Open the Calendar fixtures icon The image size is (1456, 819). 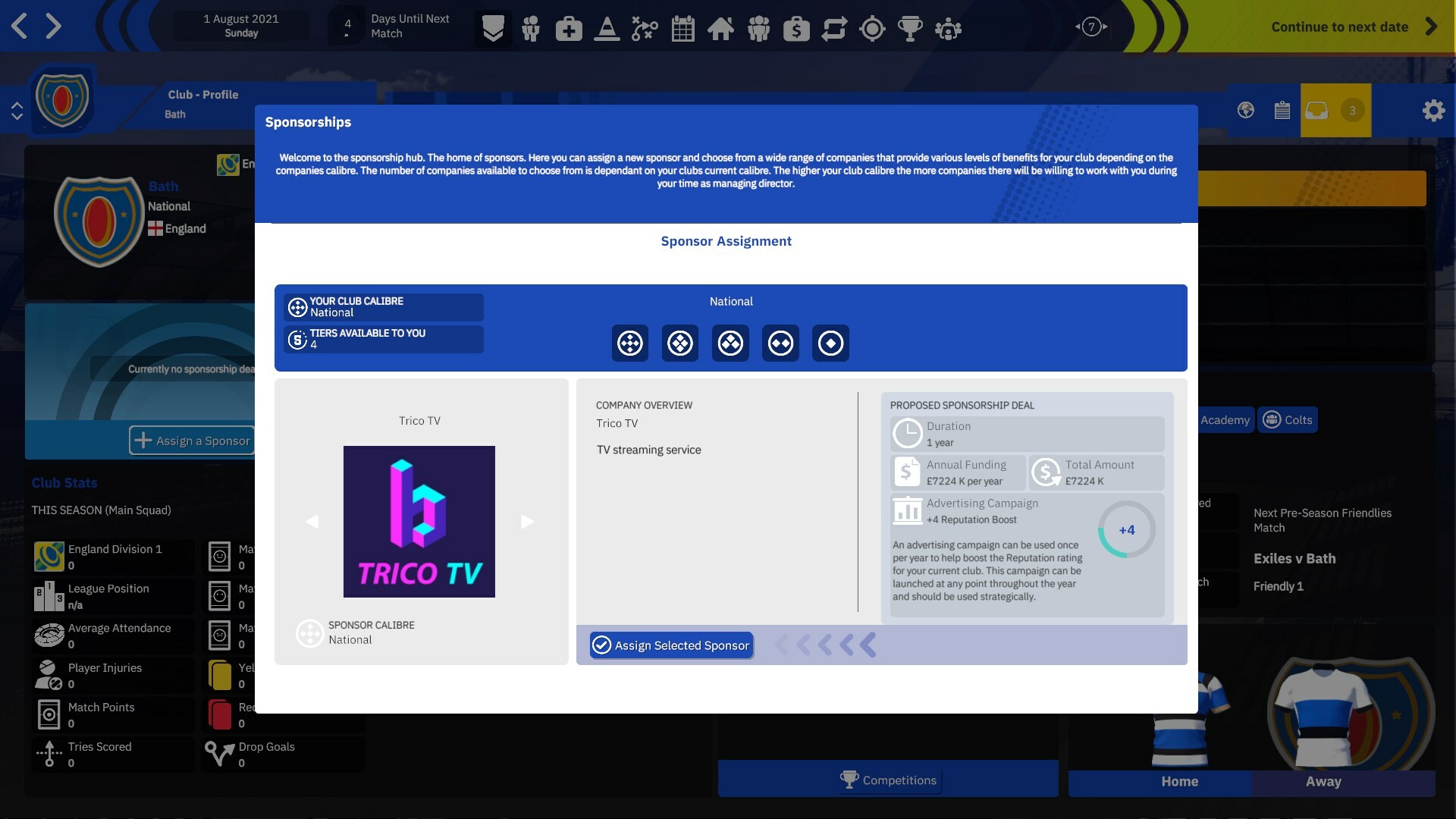coord(682,29)
